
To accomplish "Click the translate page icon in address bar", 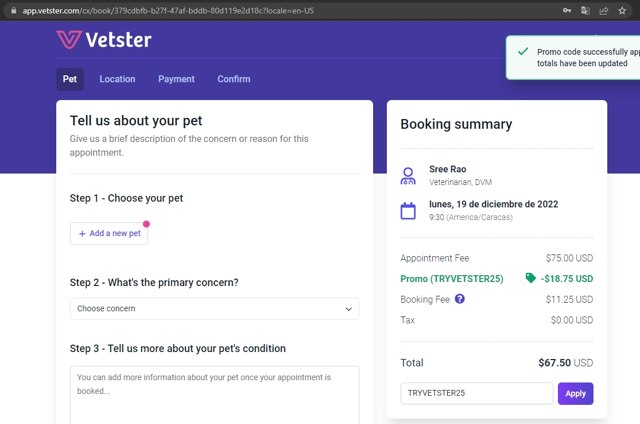I will [585, 11].
